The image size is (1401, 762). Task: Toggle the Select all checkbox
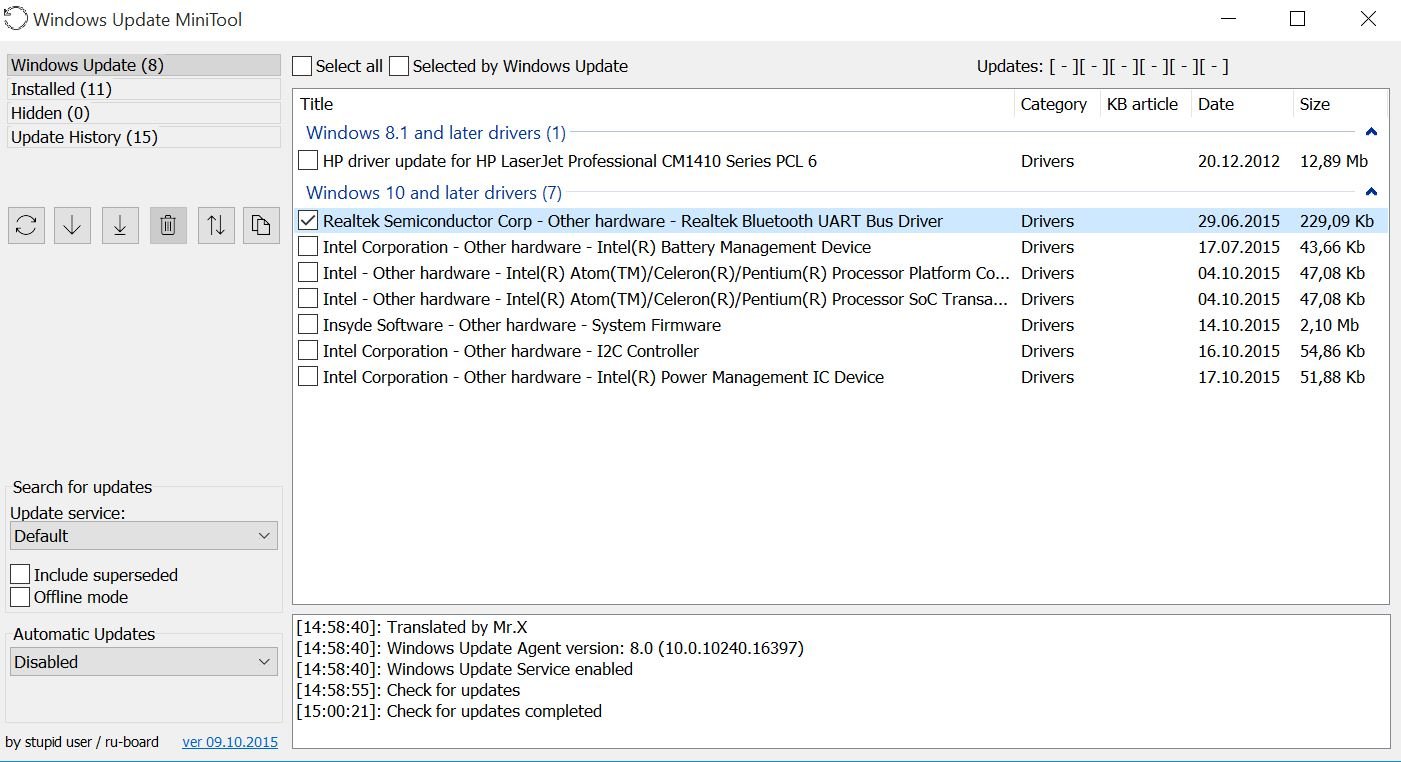coord(302,66)
